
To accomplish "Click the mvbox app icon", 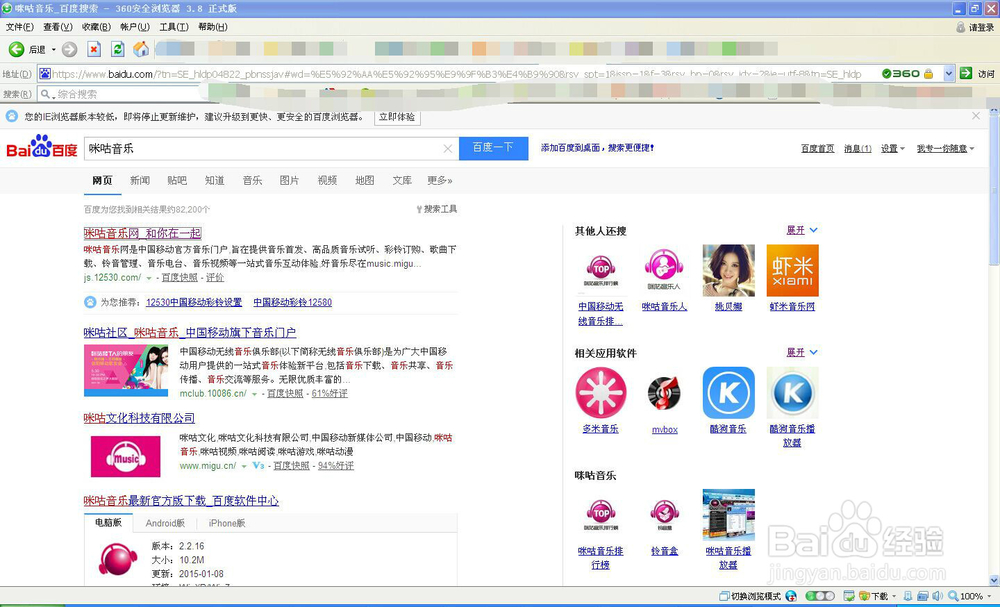I will coord(664,393).
